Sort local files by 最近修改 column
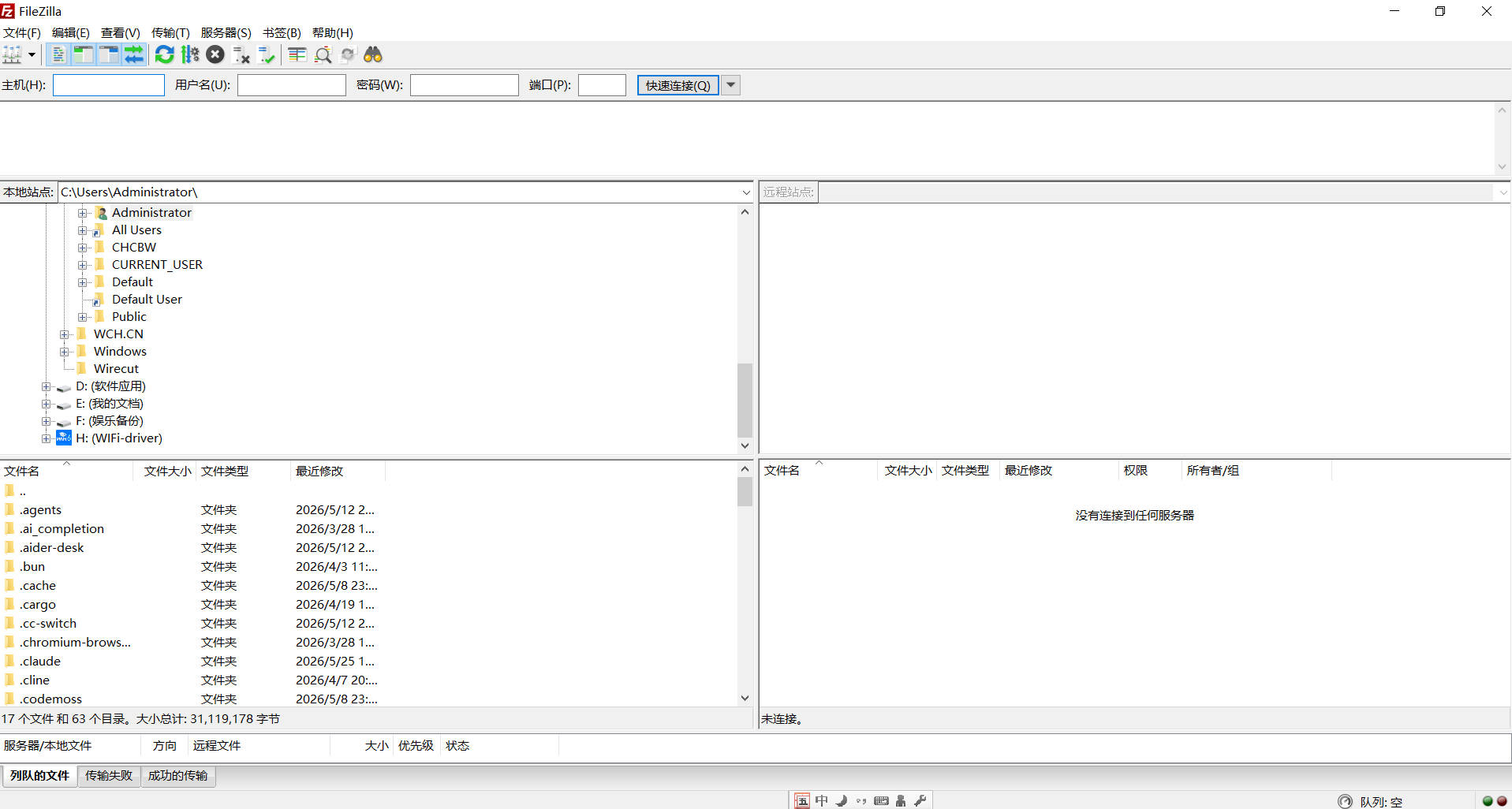The image size is (1512, 809). pyautogui.click(x=338, y=472)
